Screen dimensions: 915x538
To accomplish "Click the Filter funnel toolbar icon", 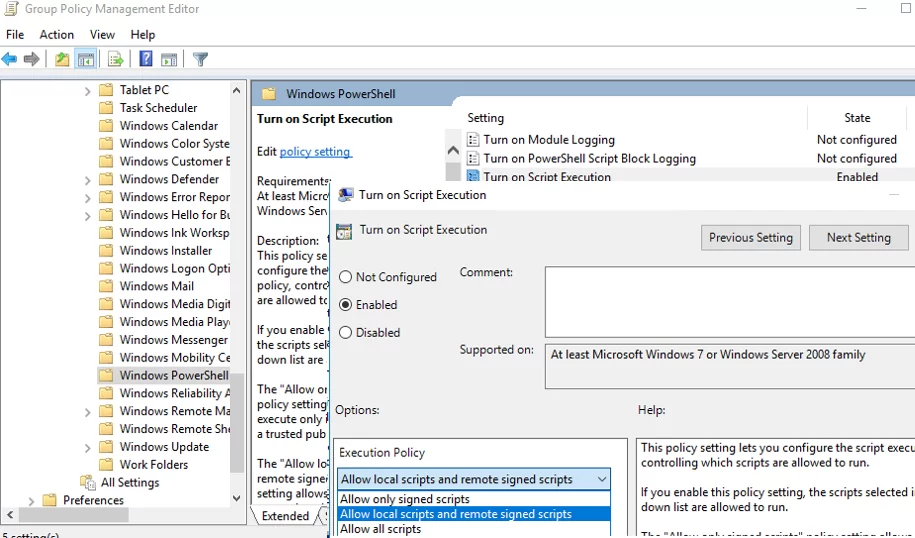I will click(x=200, y=59).
